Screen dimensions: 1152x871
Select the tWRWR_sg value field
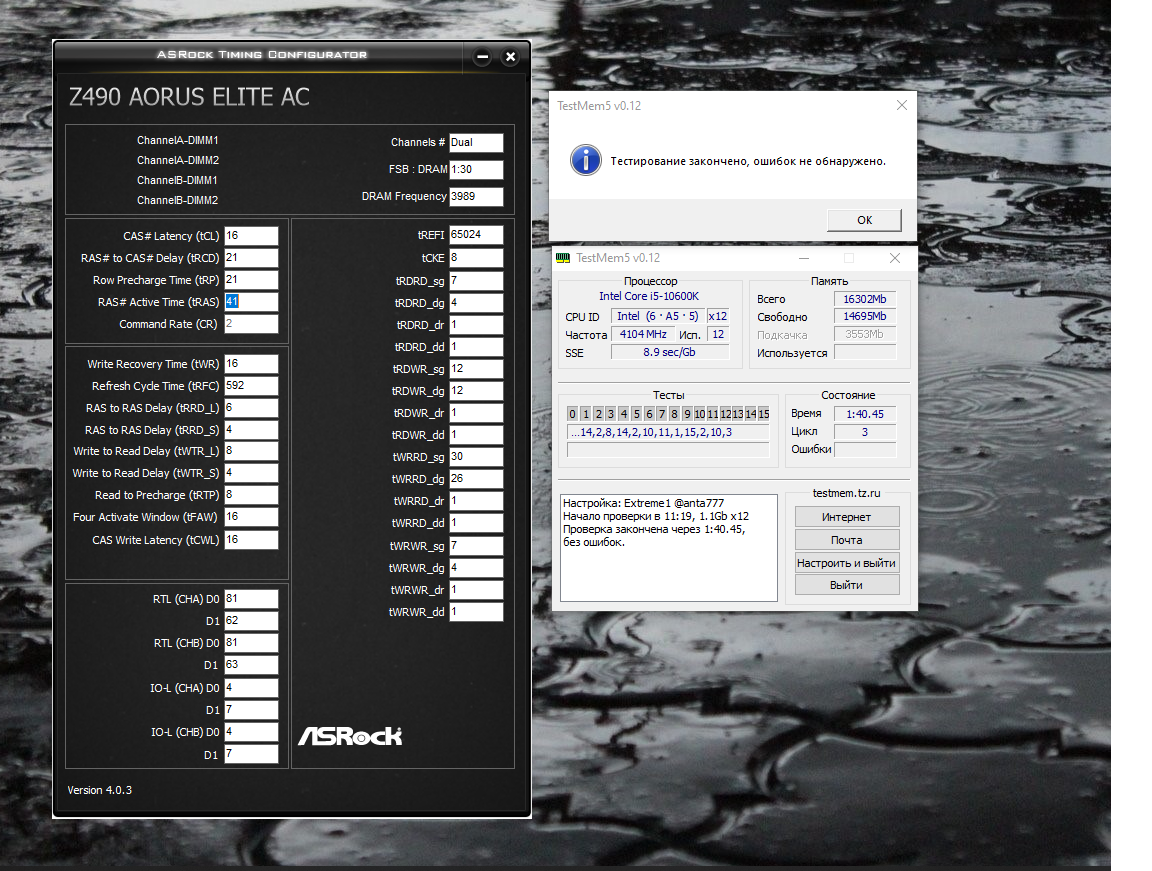[476, 546]
